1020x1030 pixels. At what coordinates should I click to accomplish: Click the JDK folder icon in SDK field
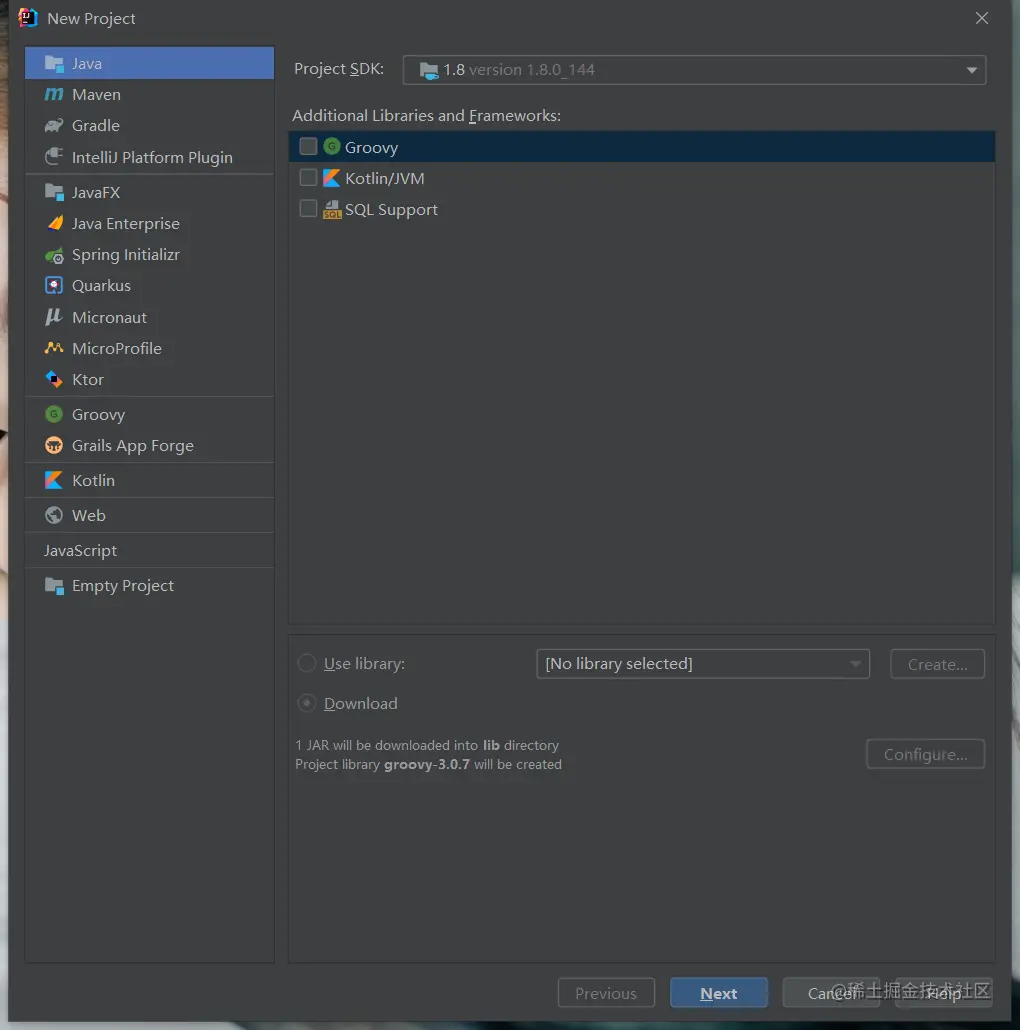coord(429,70)
